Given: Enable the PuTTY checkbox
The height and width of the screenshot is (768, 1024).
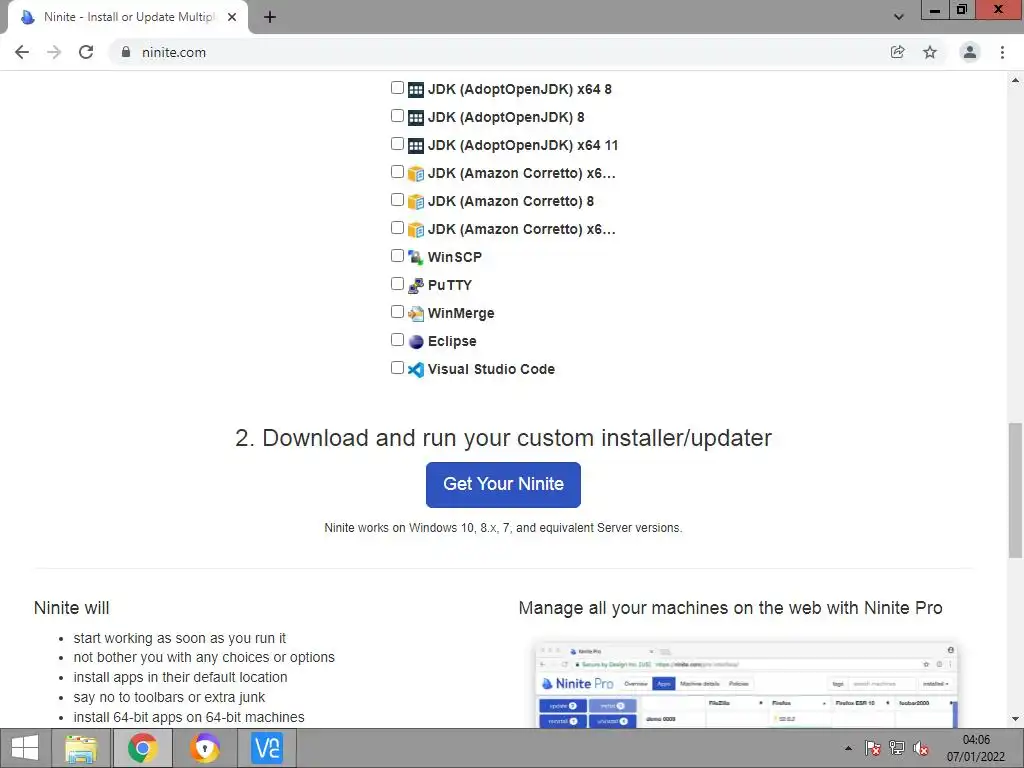Looking at the screenshot, I should [x=397, y=283].
